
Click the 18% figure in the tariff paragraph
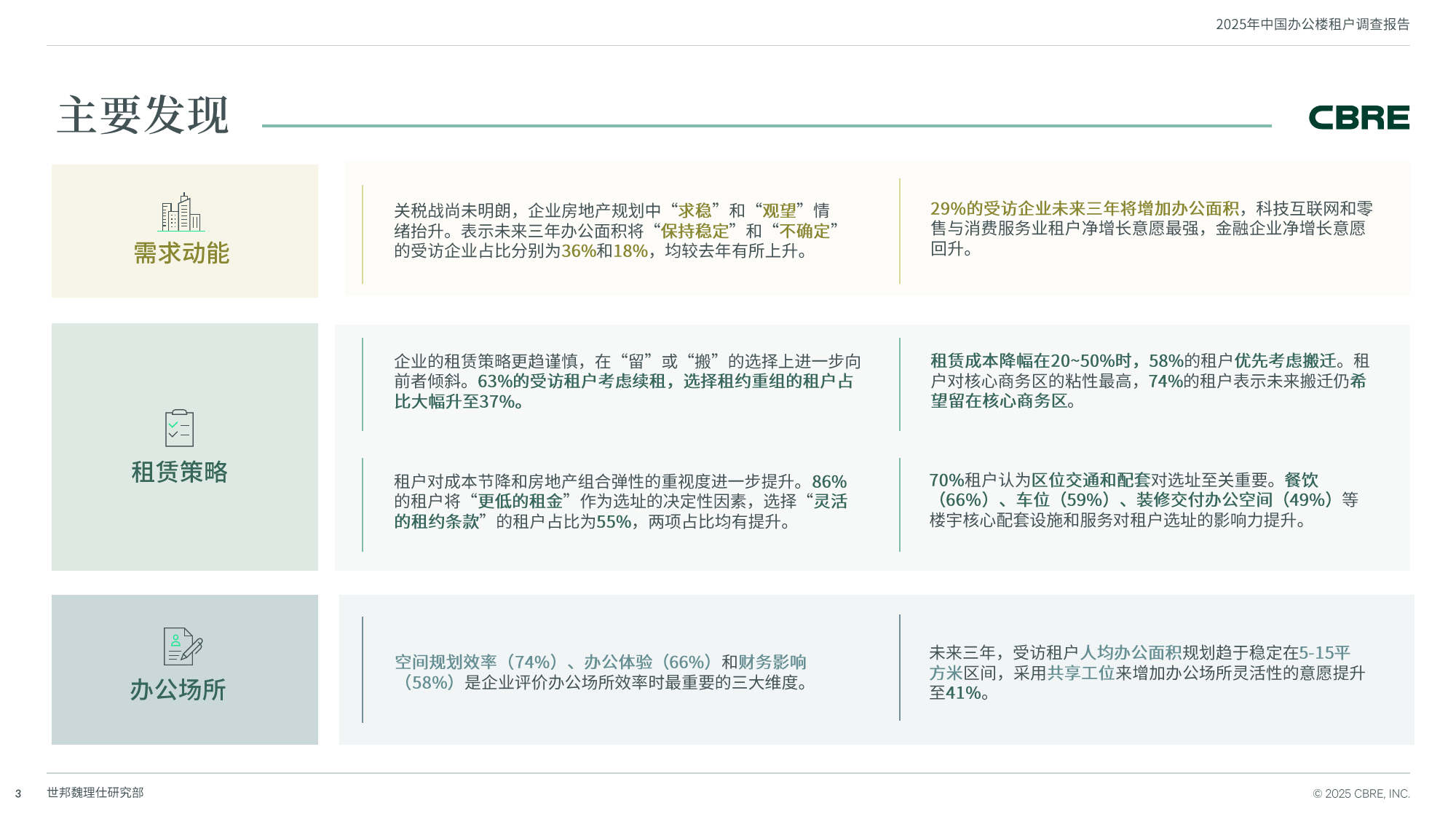pos(630,251)
